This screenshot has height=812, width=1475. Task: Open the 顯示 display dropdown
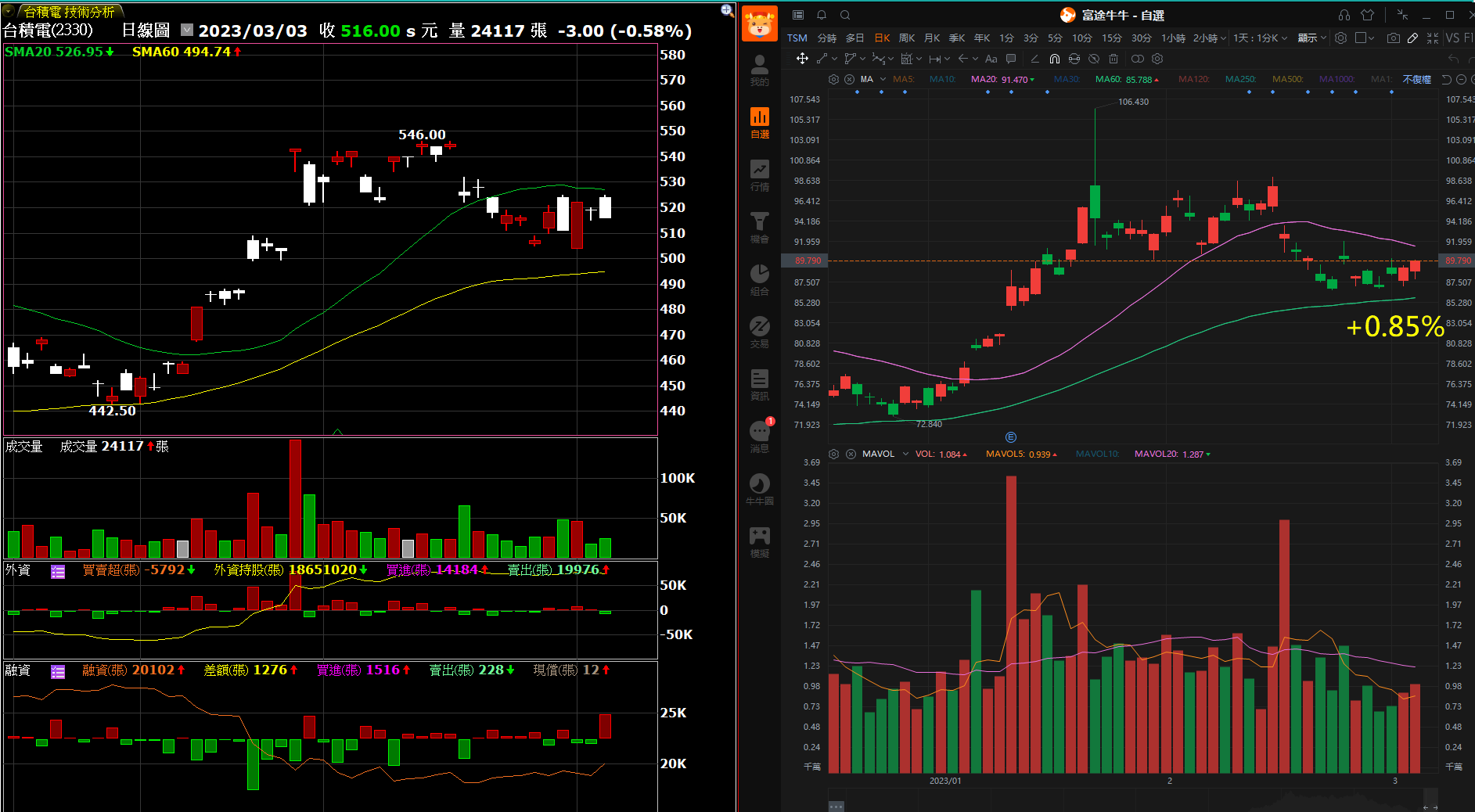pyautogui.click(x=1312, y=38)
